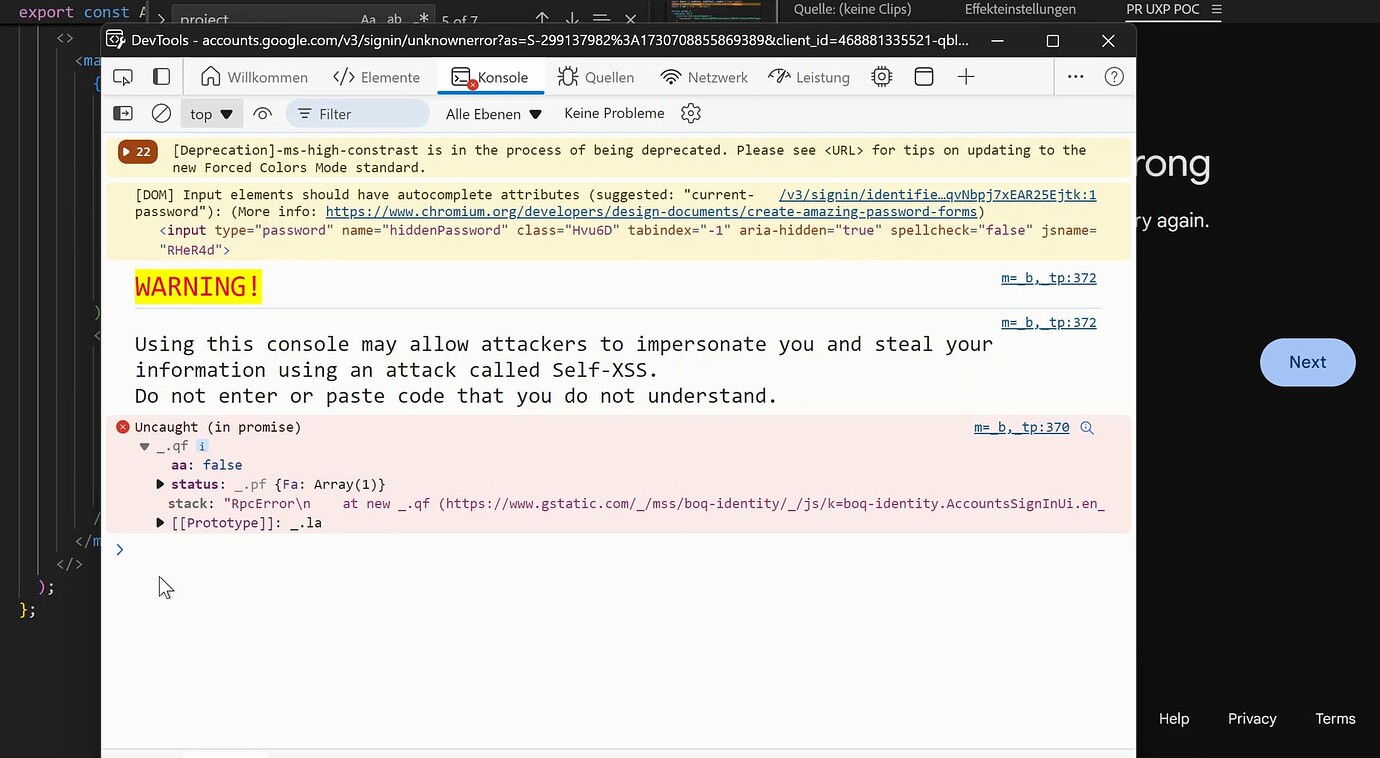Switch to the Netzwerk tab
The height and width of the screenshot is (758, 1380).
tap(704, 77)
